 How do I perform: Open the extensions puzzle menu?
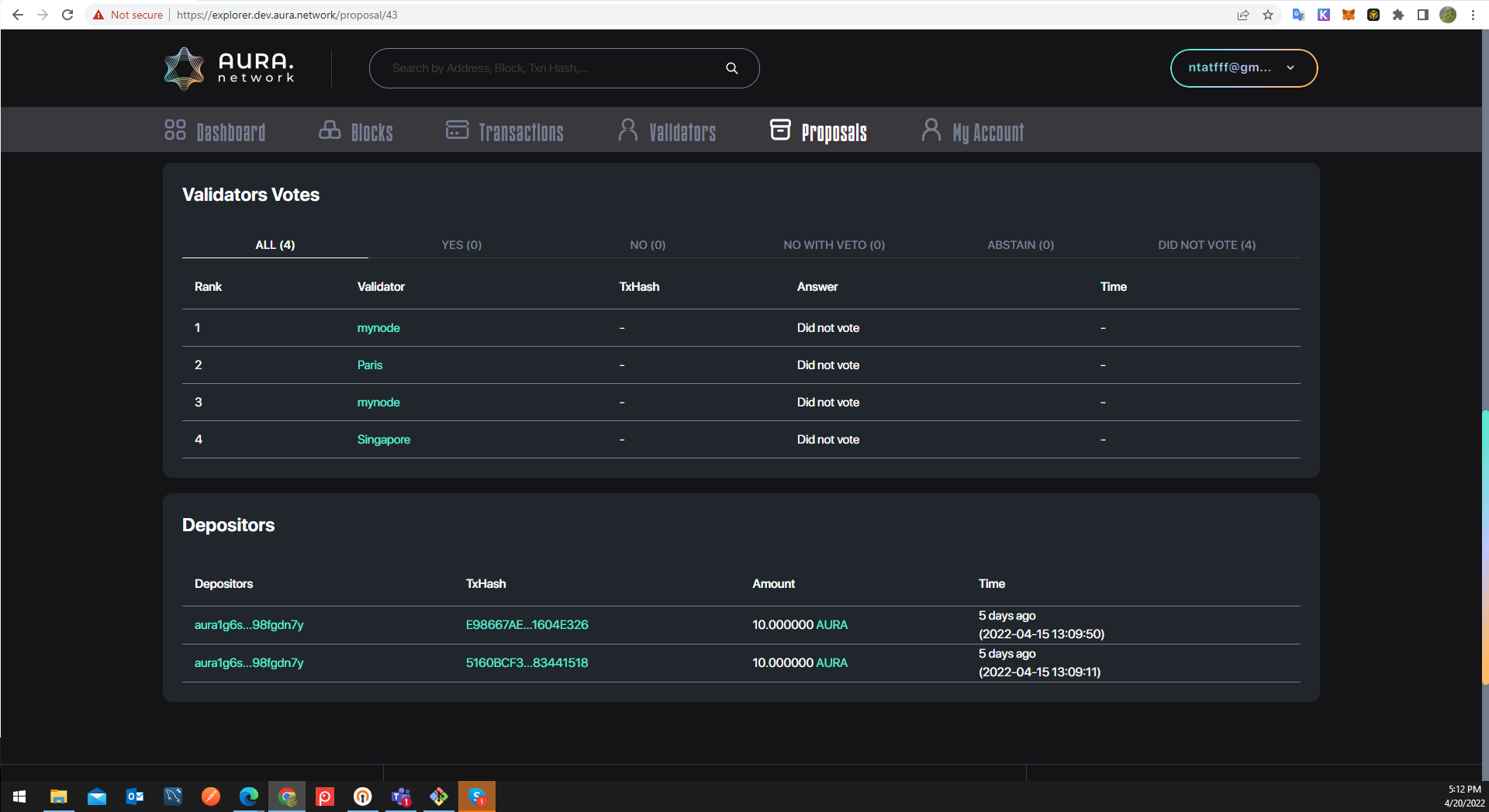pyautogui.click(x=1398, y=15)
